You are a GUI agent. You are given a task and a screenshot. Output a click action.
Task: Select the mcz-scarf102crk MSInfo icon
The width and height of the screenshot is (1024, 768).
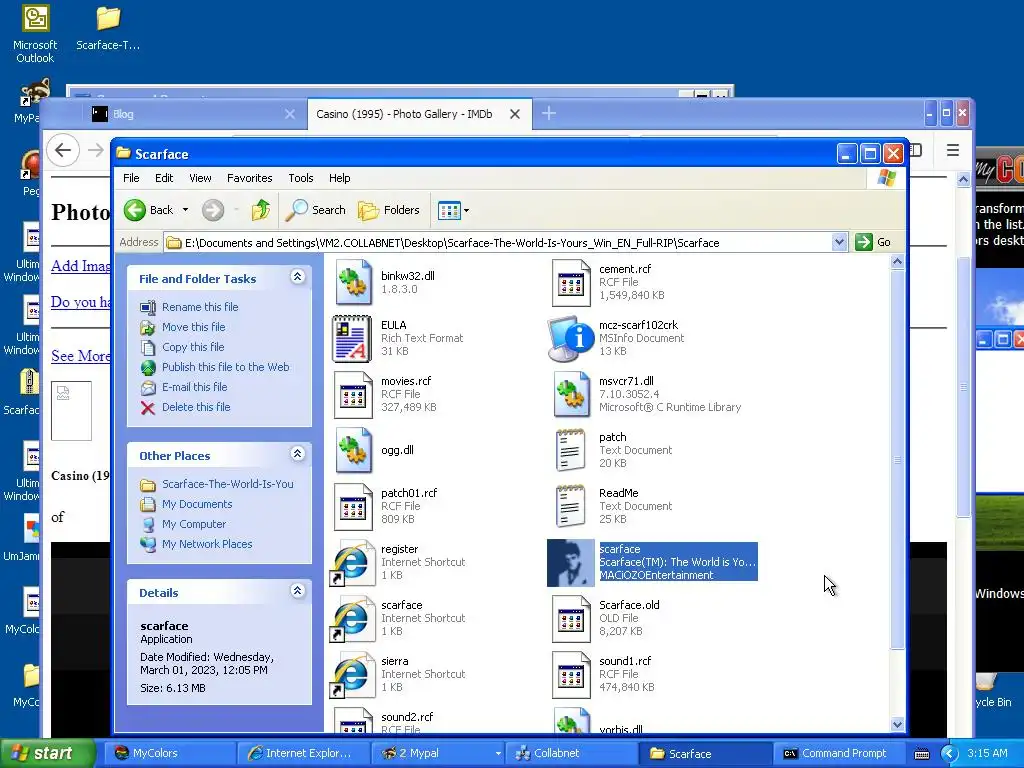(571, 338)
